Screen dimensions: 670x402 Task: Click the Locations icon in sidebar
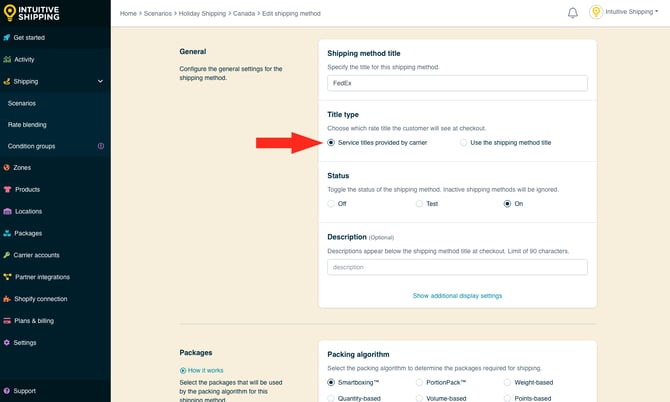coord(8,211)
